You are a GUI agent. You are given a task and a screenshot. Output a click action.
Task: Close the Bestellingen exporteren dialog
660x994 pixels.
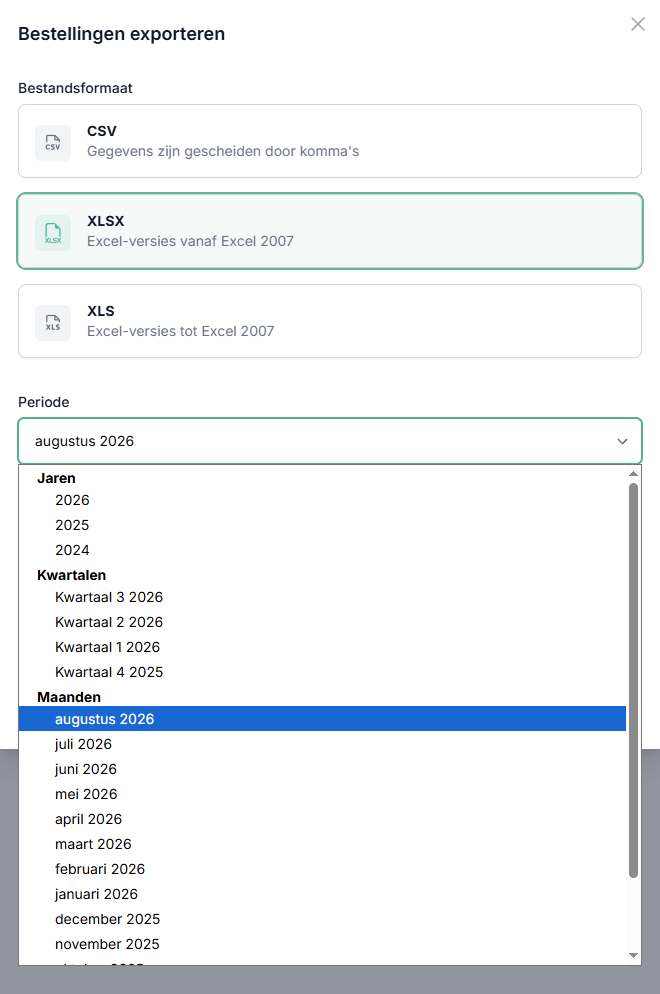638,24
